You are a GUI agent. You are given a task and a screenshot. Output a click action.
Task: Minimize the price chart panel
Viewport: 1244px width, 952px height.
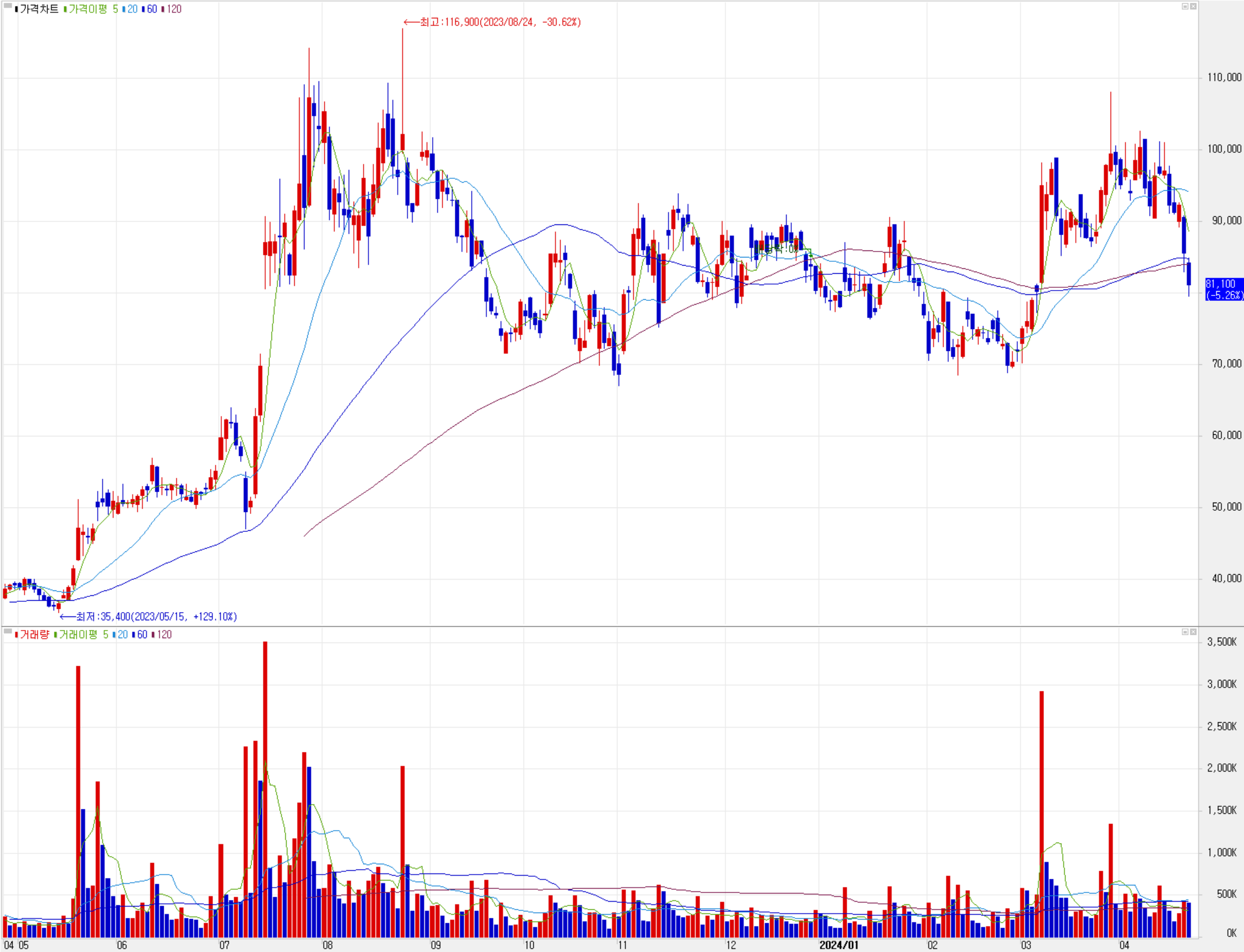[1184, 6]
